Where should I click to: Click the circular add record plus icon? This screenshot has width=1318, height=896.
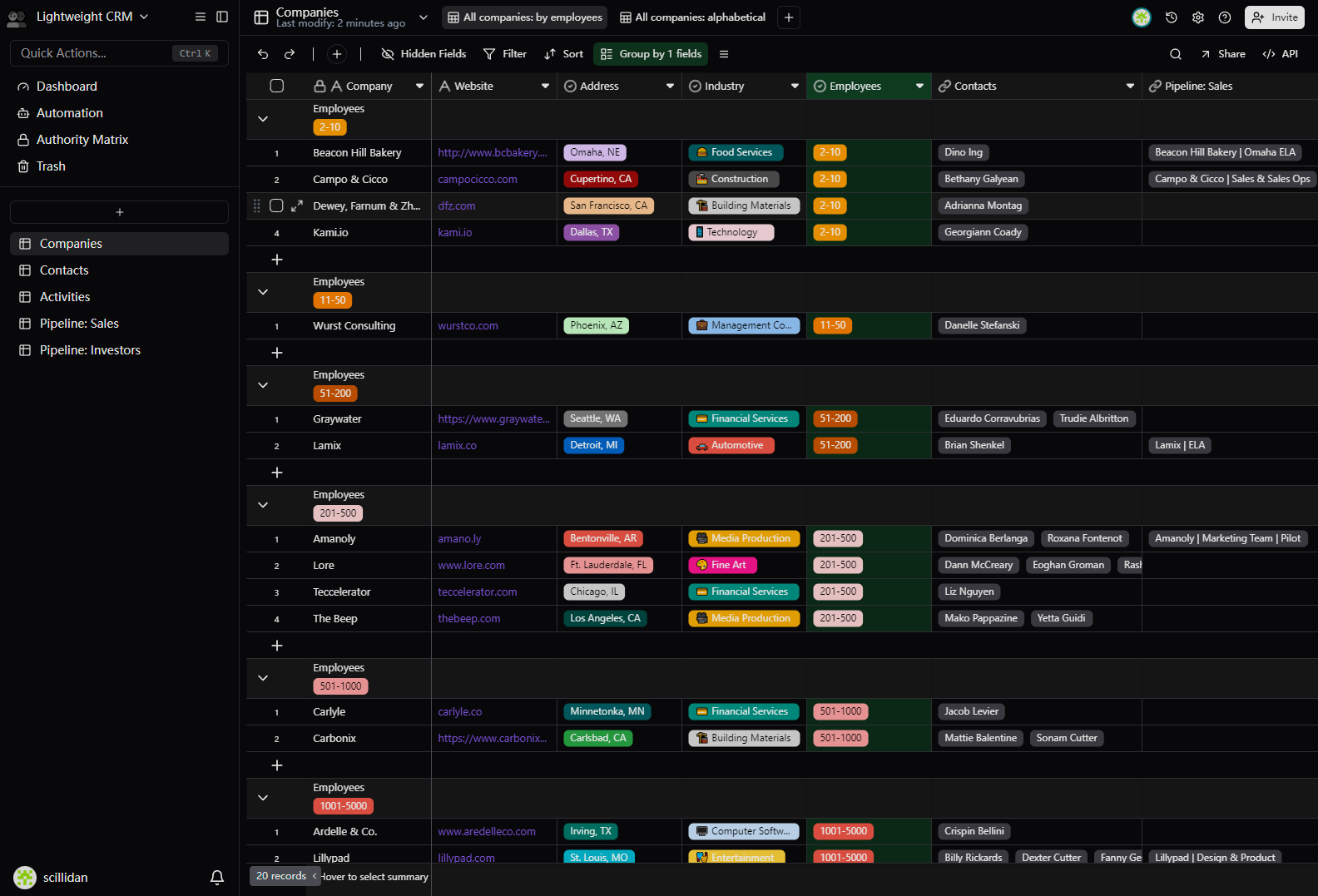[337, 54]
